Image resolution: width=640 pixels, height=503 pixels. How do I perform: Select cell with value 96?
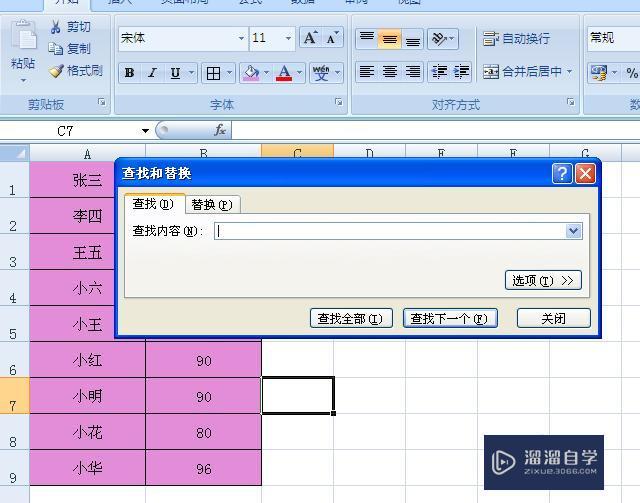pyautogui.click(x=203, y=468)
